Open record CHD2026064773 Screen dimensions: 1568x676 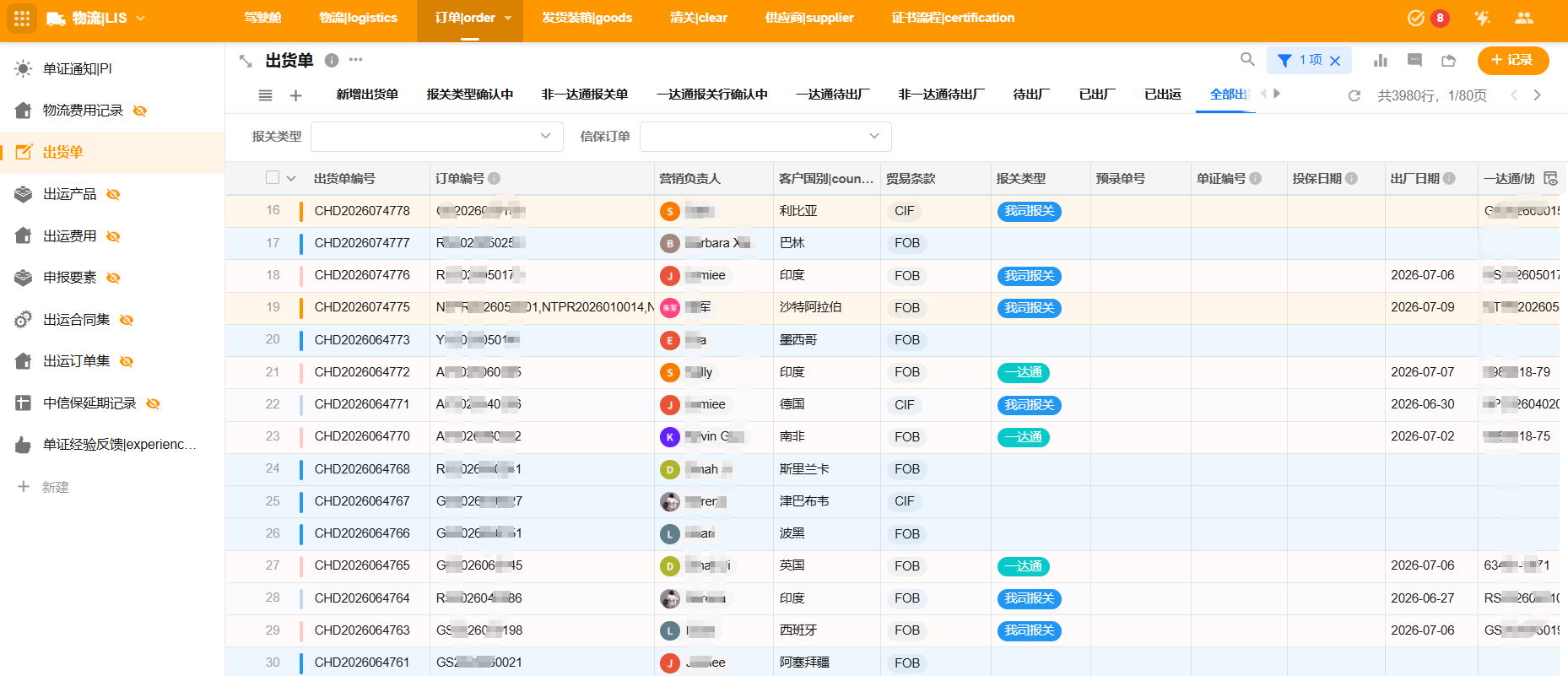click(362, 340)
